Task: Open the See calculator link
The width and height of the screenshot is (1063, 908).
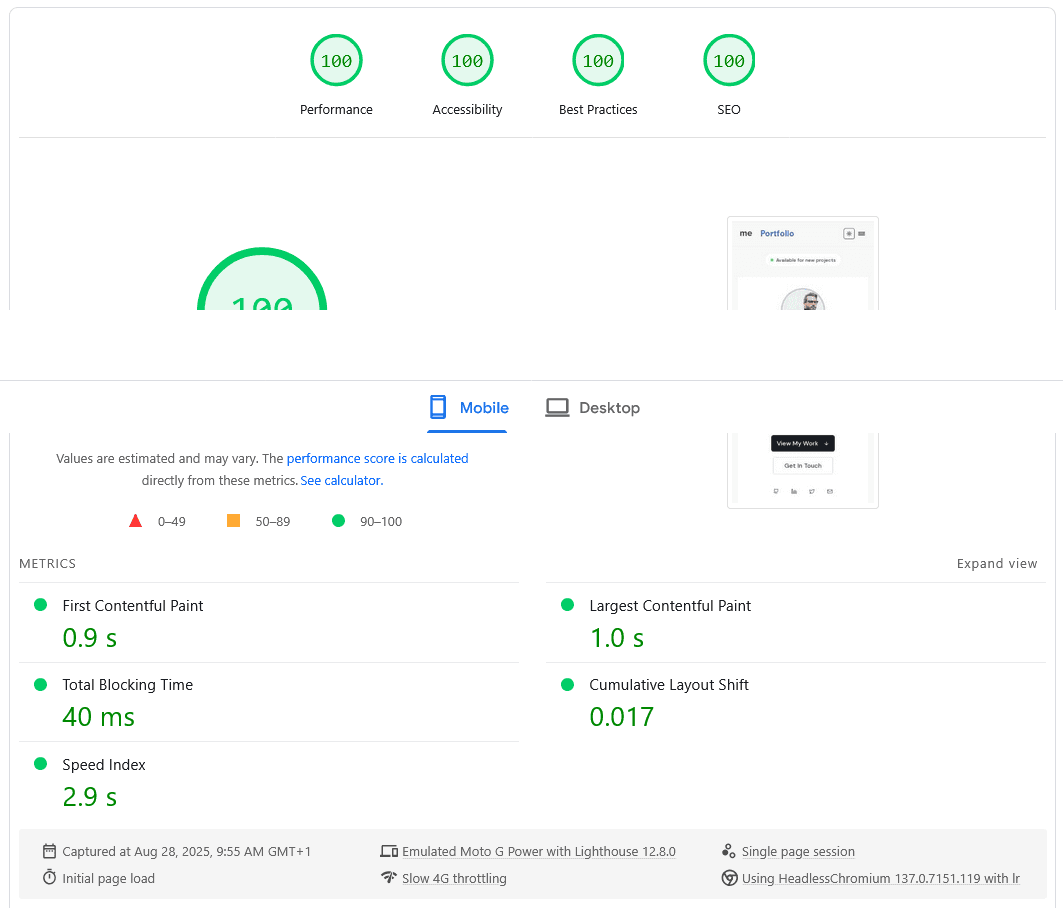Action: pos(341,481)
